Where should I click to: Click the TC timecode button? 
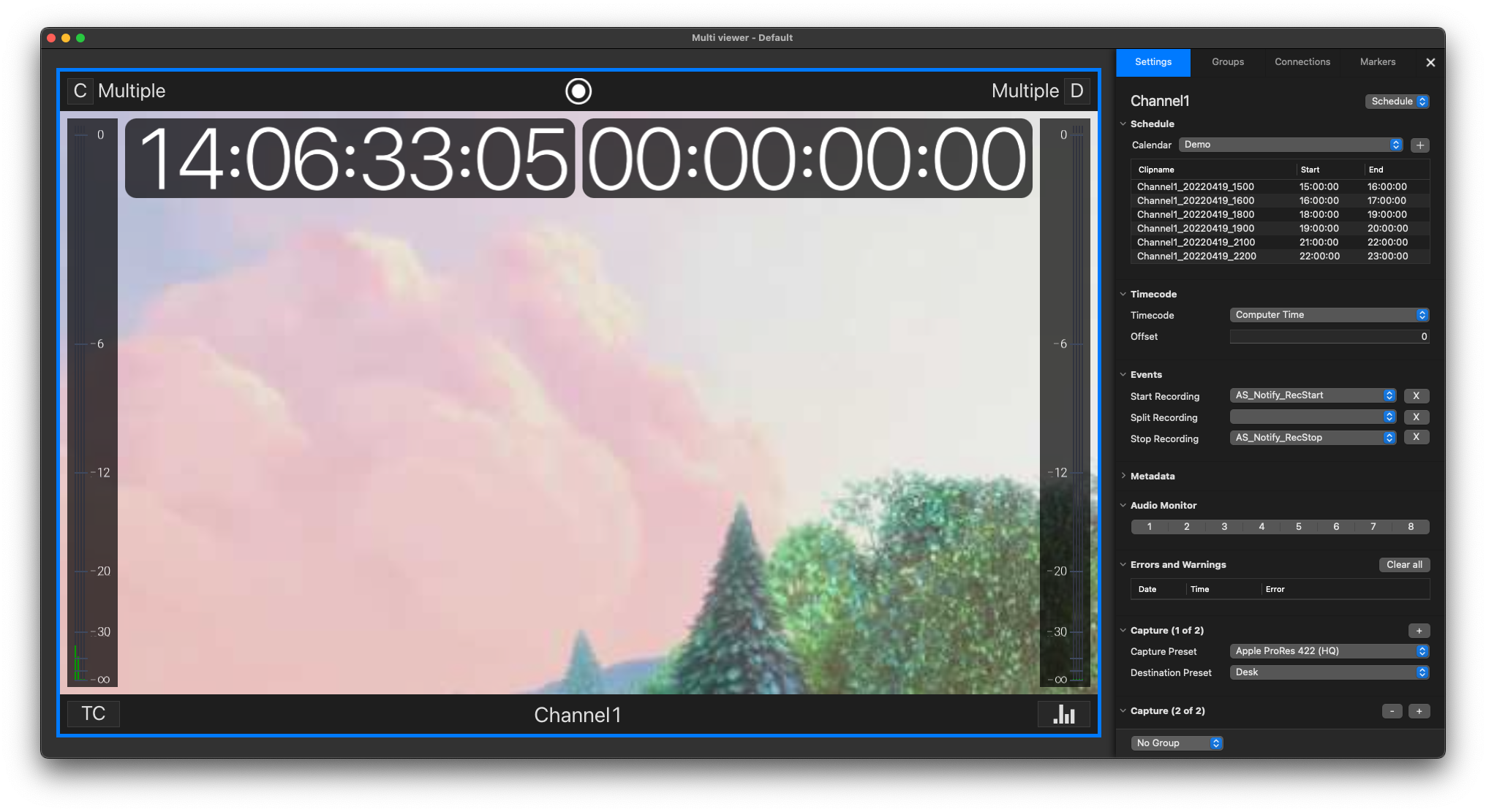(94, 714)
